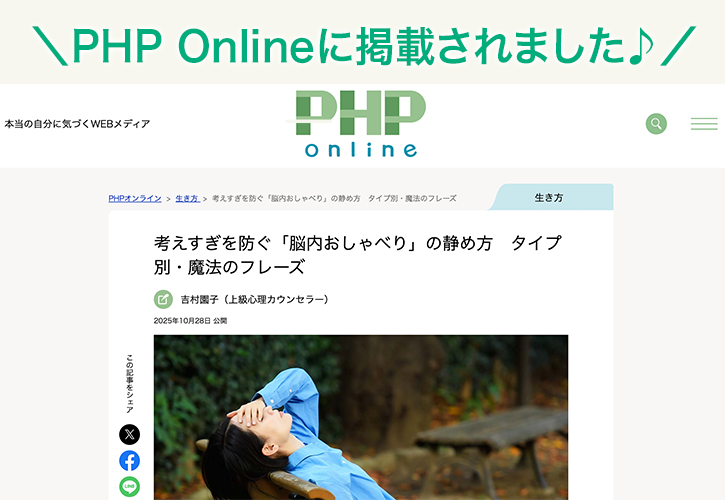This screenshot has height=500, width=725.
Task: Click the article headline 考えすぎを防ぐ
Action: 357,255
